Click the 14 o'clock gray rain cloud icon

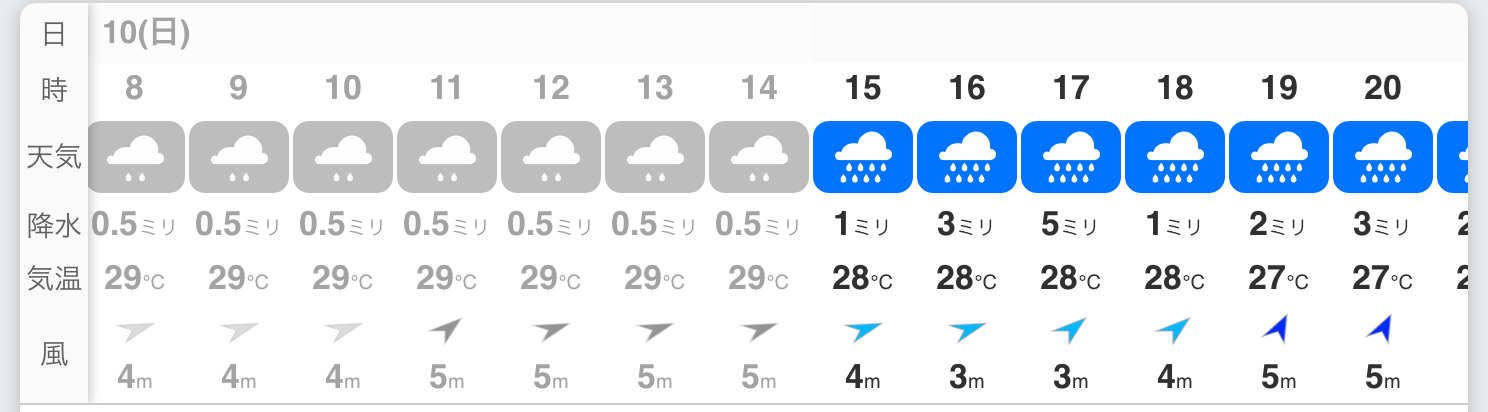point(759,157)
